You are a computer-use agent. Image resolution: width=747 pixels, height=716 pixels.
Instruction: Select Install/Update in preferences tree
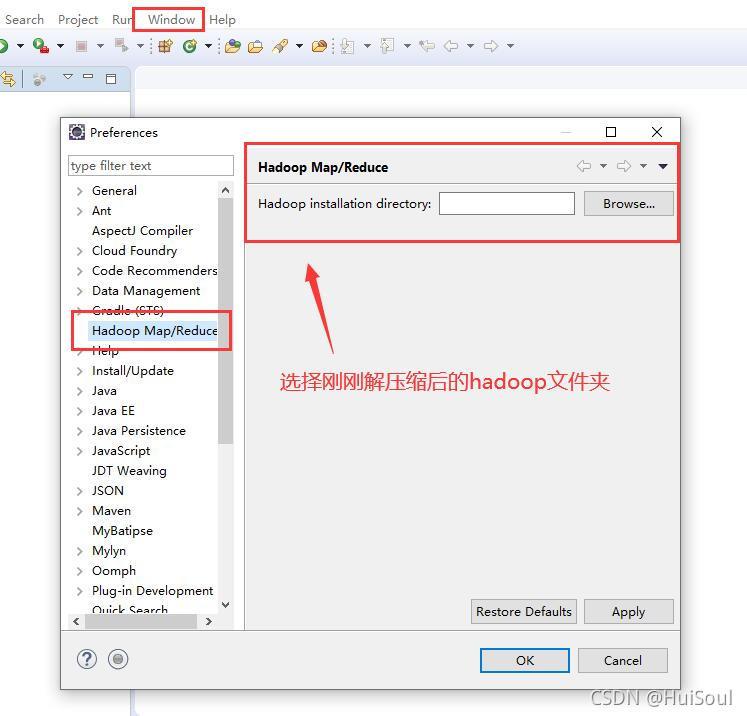click(132, 371)
